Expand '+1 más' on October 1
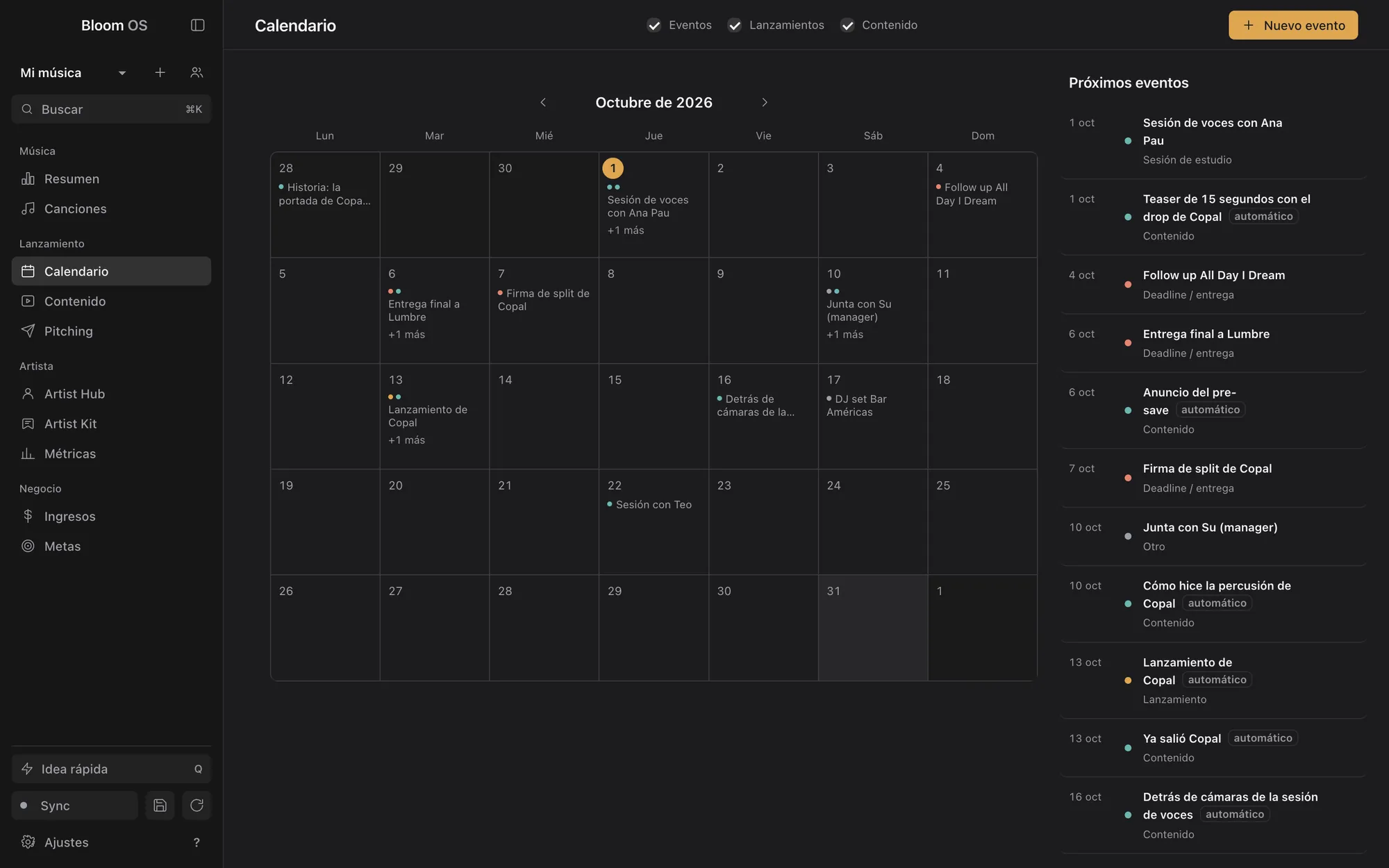The width and height of the screenshot is (1389, 868). 626,231
